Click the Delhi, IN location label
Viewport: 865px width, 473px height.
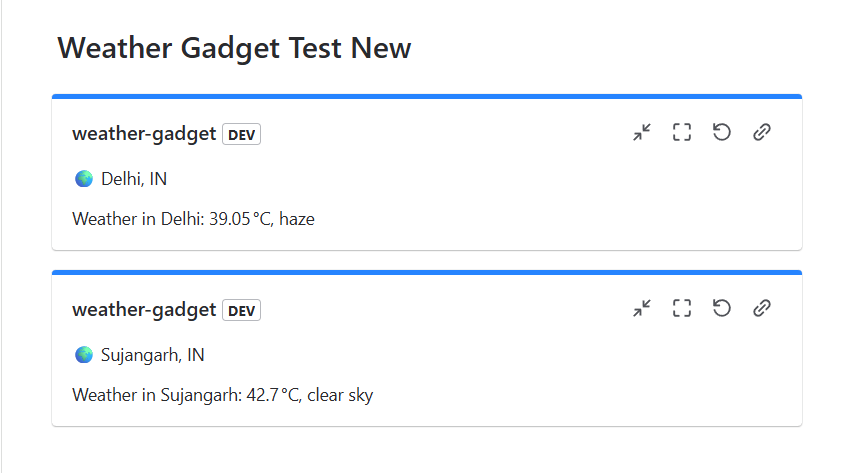coord(134,179)
